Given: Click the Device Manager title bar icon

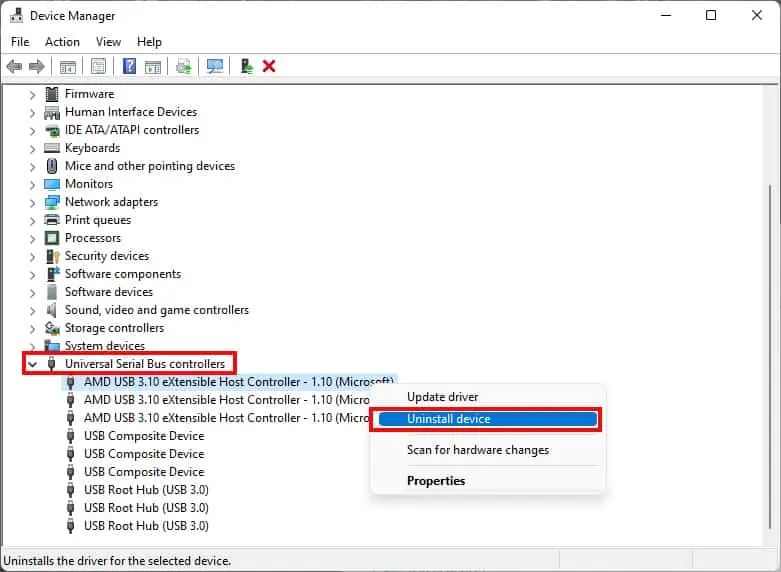Looking at the screenshot, I should pyautogui.click(x=16, y=16).
